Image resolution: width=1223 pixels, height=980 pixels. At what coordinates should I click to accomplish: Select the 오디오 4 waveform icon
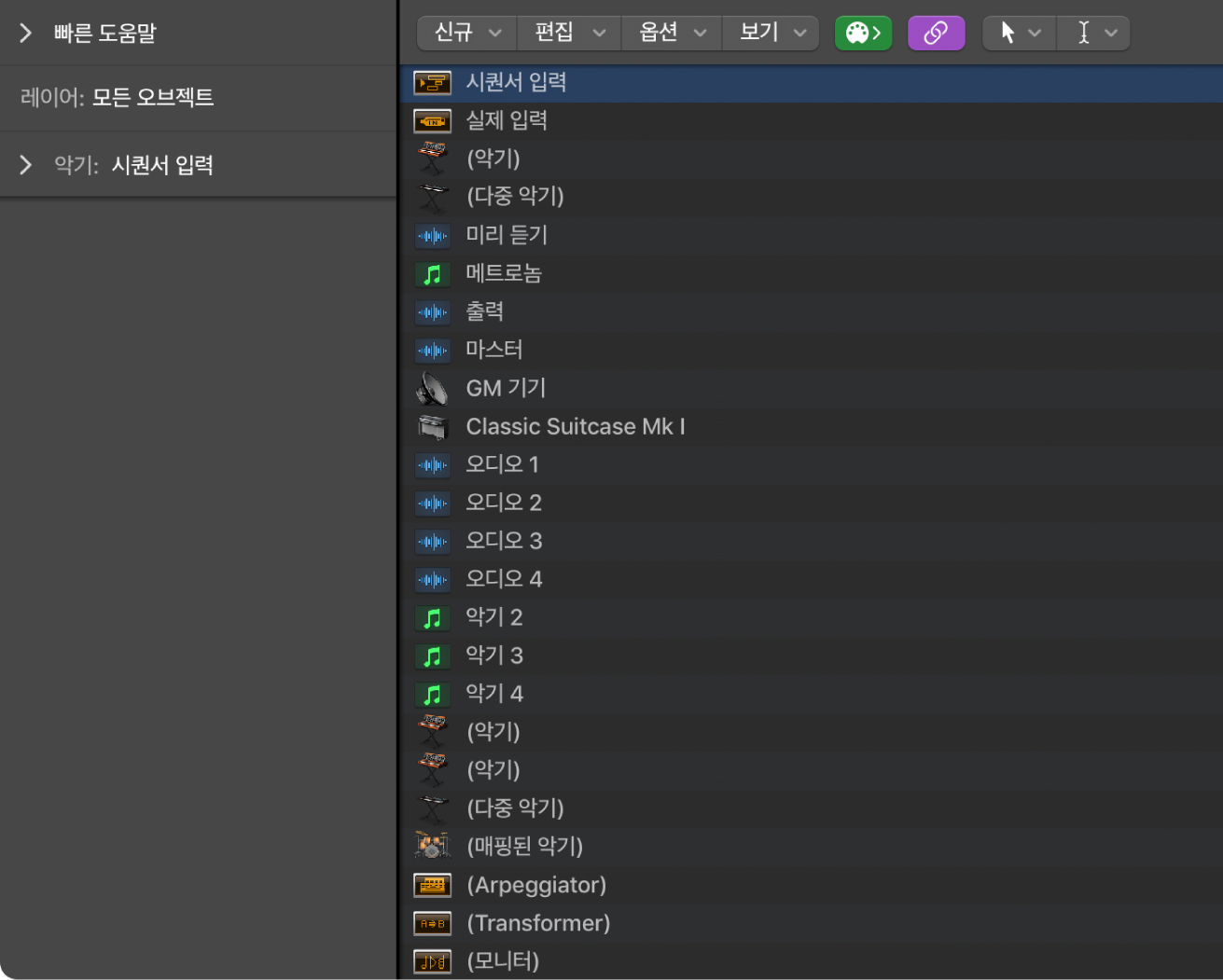(432, 580)
